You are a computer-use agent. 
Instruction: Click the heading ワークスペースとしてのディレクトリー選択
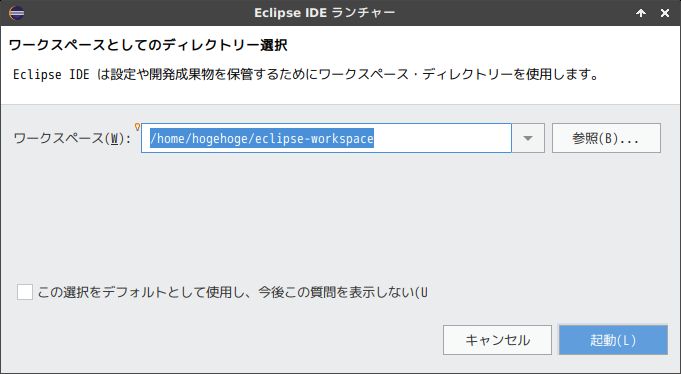[x=148, y=45]
